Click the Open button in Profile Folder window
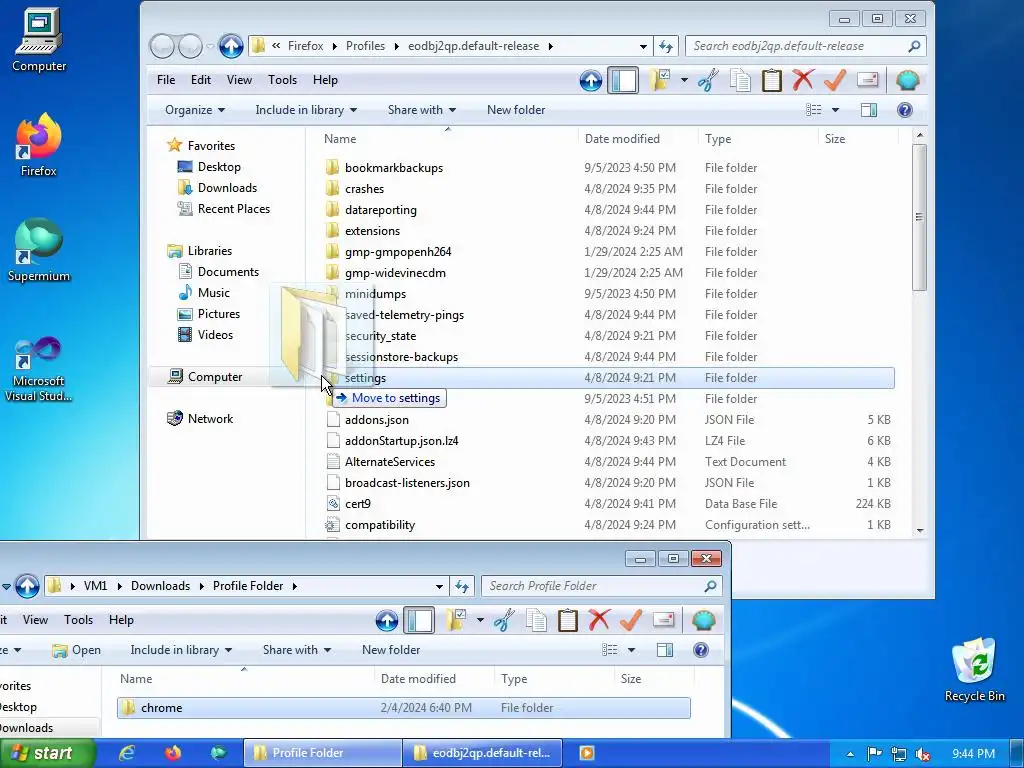The height and width of the screenshot is (768, 1024). (x=76, y=650)
